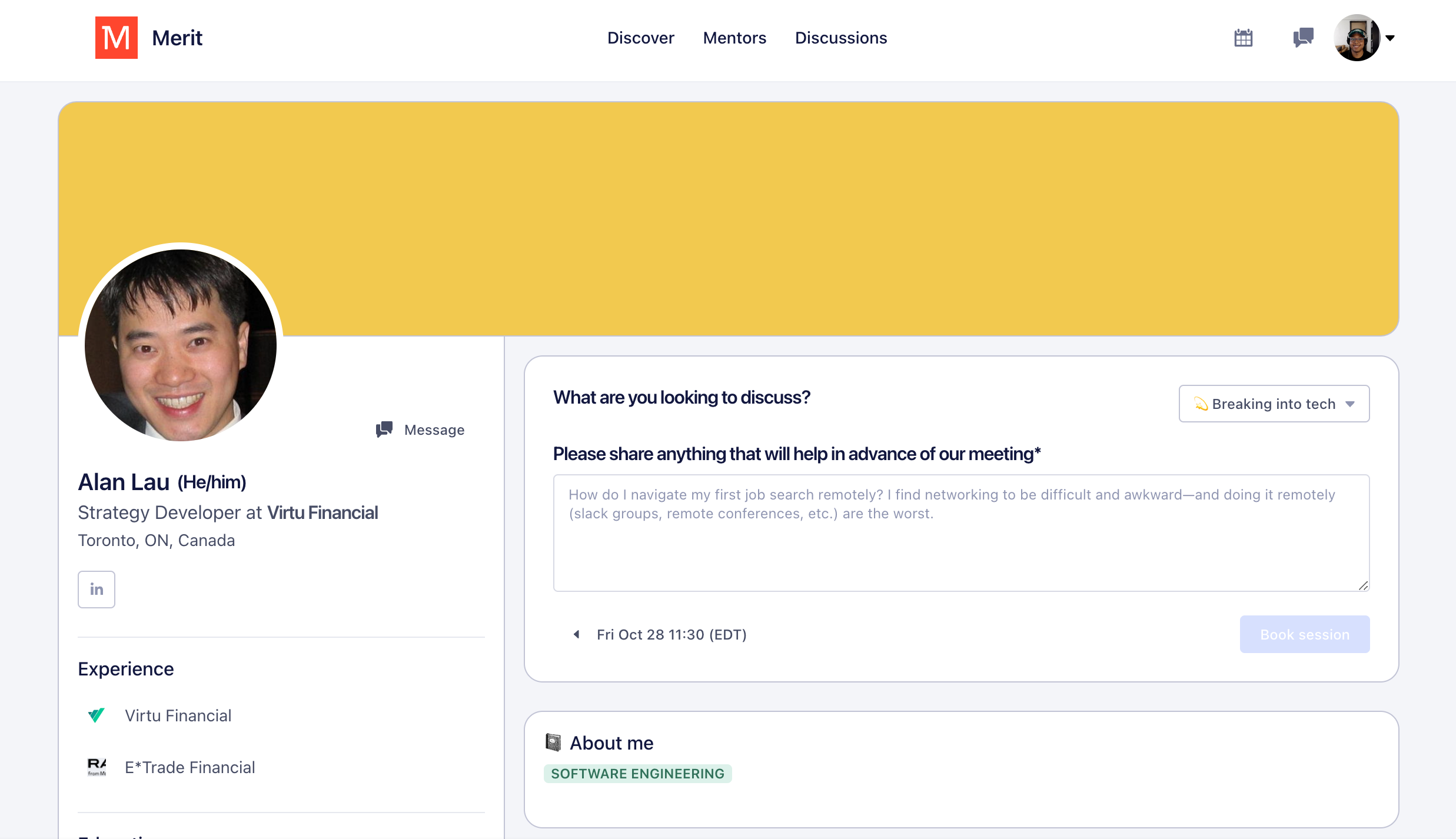Navigate to the Mentors section
The width and height of the screenshot is (1456, 839).
tap(734, 38)
